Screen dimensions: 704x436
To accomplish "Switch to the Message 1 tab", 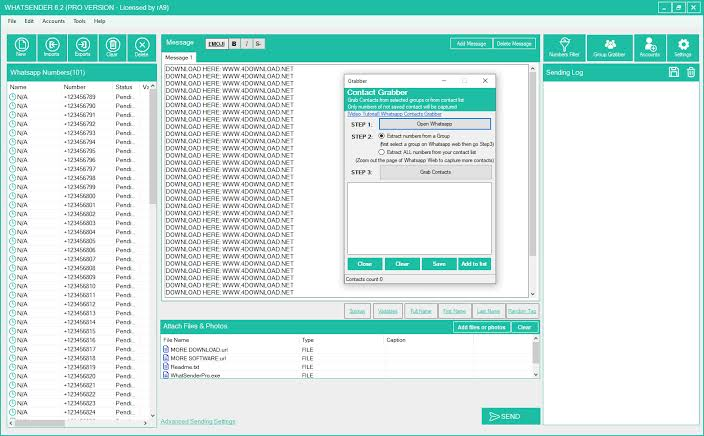I will coord(179,57).
